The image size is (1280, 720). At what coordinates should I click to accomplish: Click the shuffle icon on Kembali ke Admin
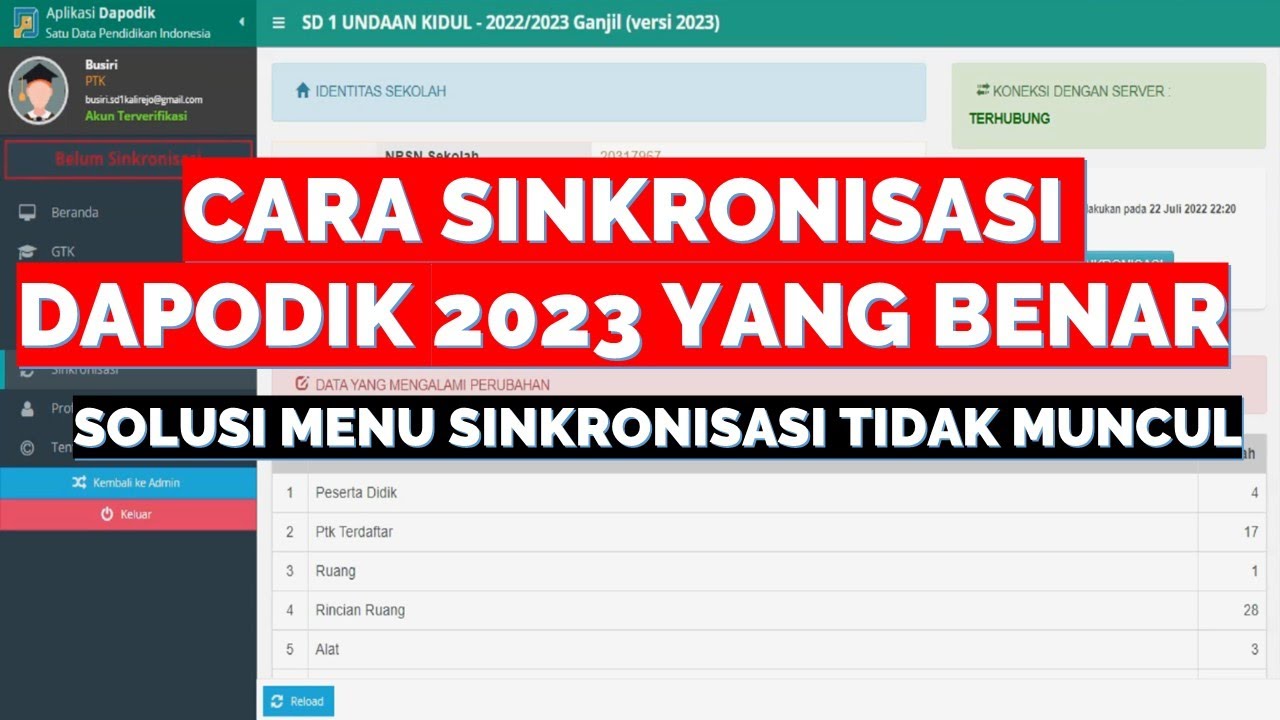[x=80, y=483]
